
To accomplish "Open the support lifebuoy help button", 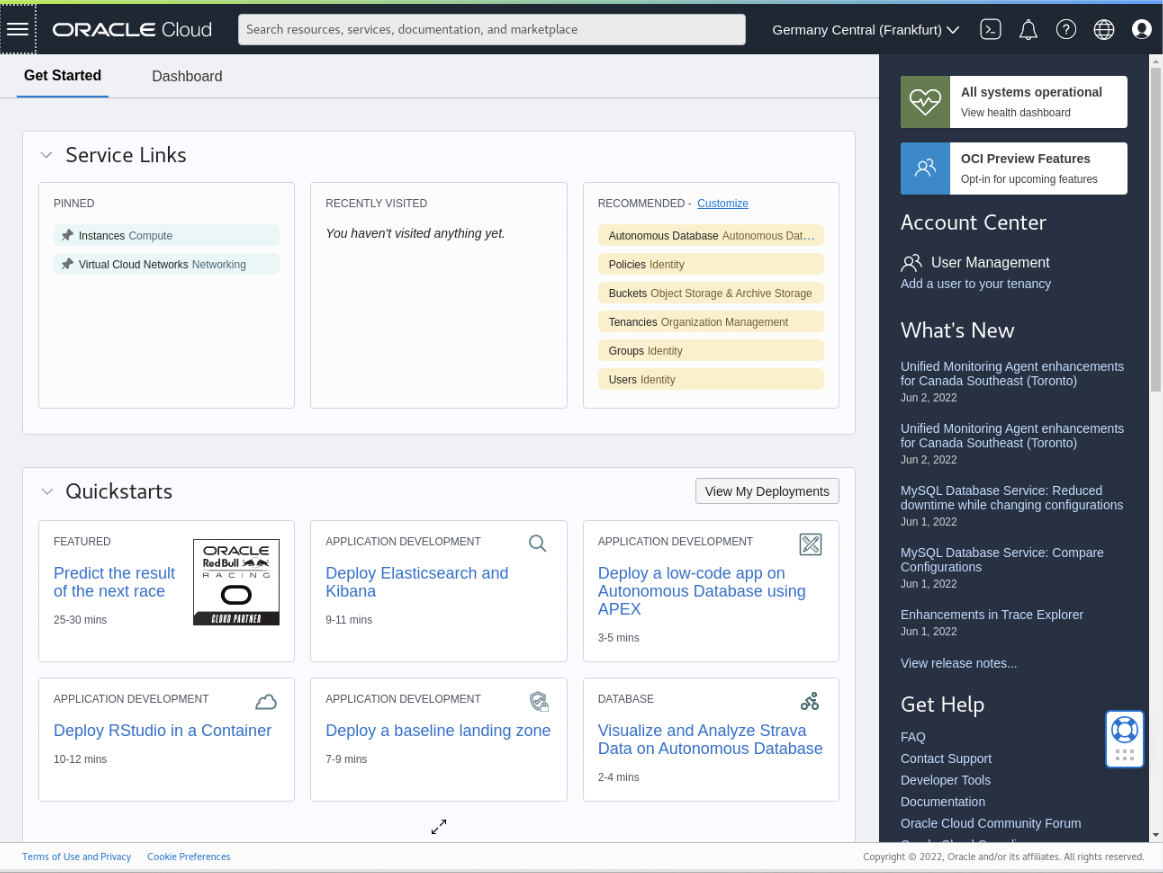I will pos(1124,730).
